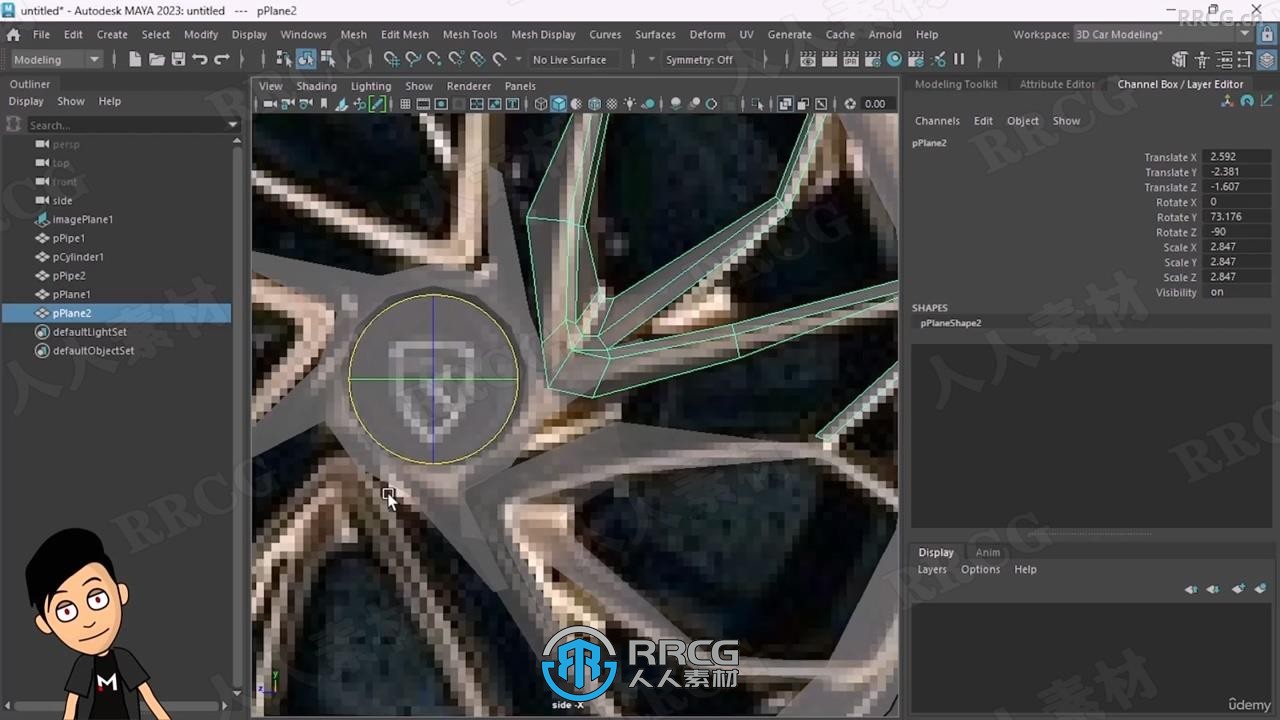1280x720 pixels.
Task: Toggle the Modeling Toolkit status line icon
Action: pyautogui.click(x=1179, y=59)
